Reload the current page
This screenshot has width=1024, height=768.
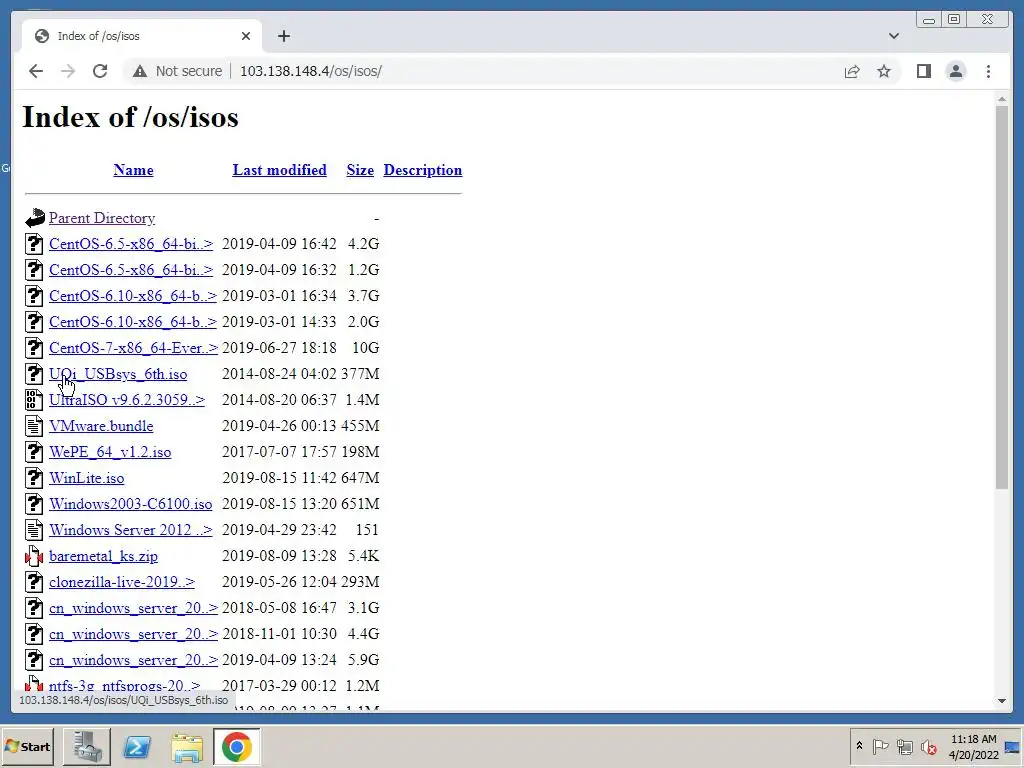point(100,71)
